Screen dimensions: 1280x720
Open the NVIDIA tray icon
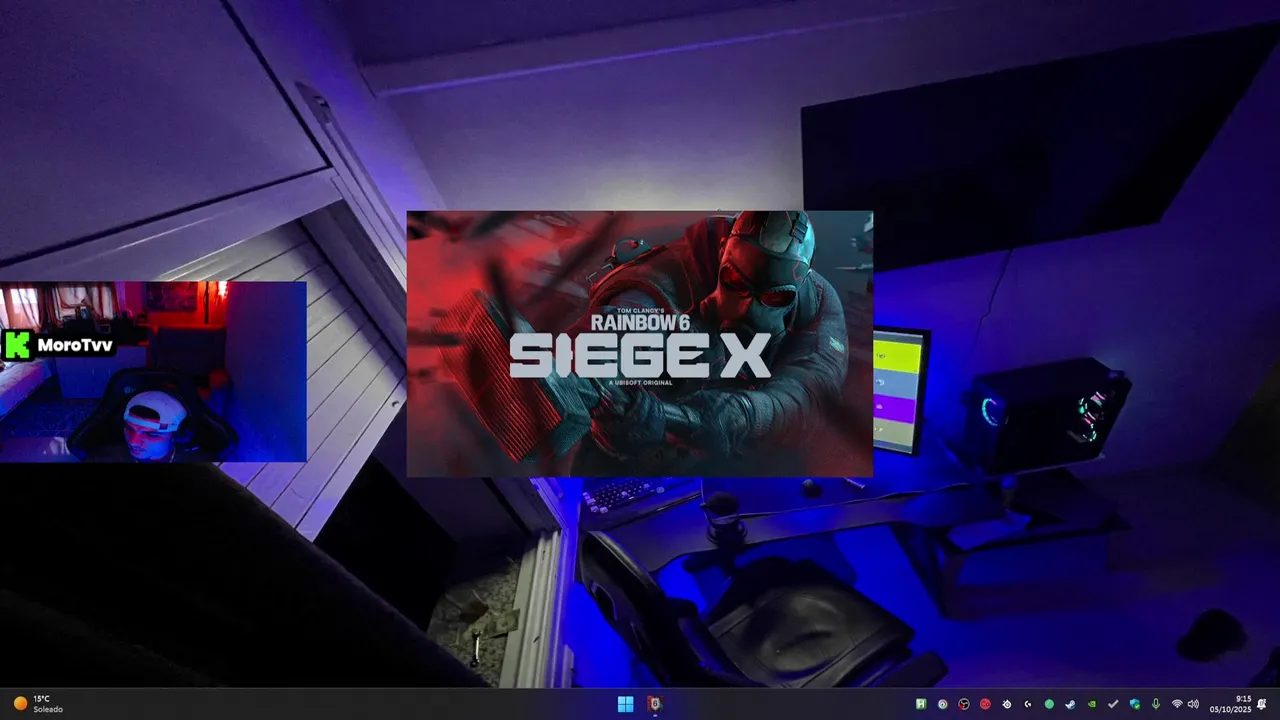[x=1092, y=704]
